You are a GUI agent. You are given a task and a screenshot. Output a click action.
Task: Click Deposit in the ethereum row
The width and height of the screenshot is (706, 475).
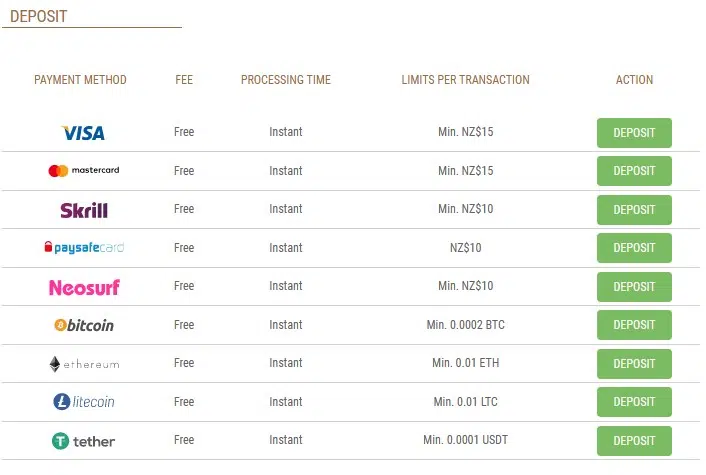point(634,364)
